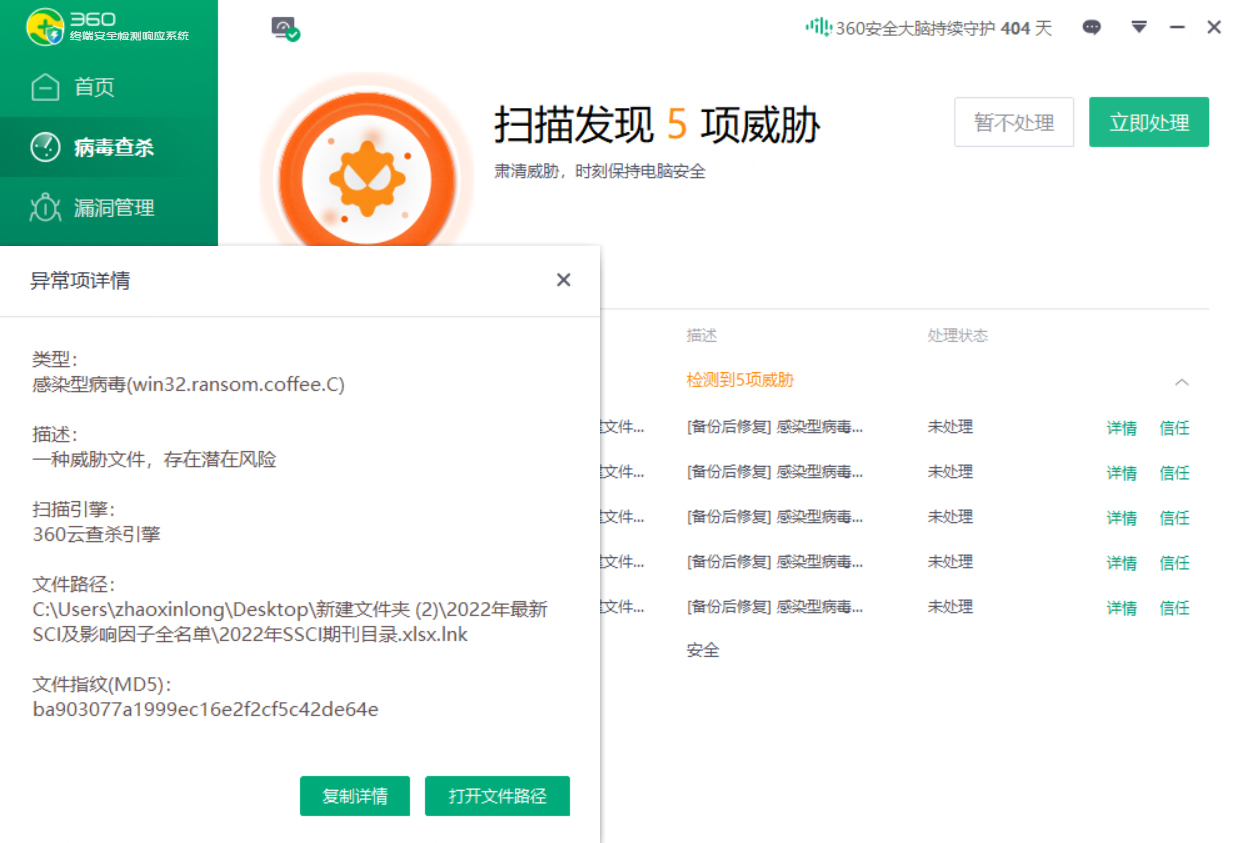Open 详情 for the third threat
Screen dimensions: 1248x843
[1121, 518]
